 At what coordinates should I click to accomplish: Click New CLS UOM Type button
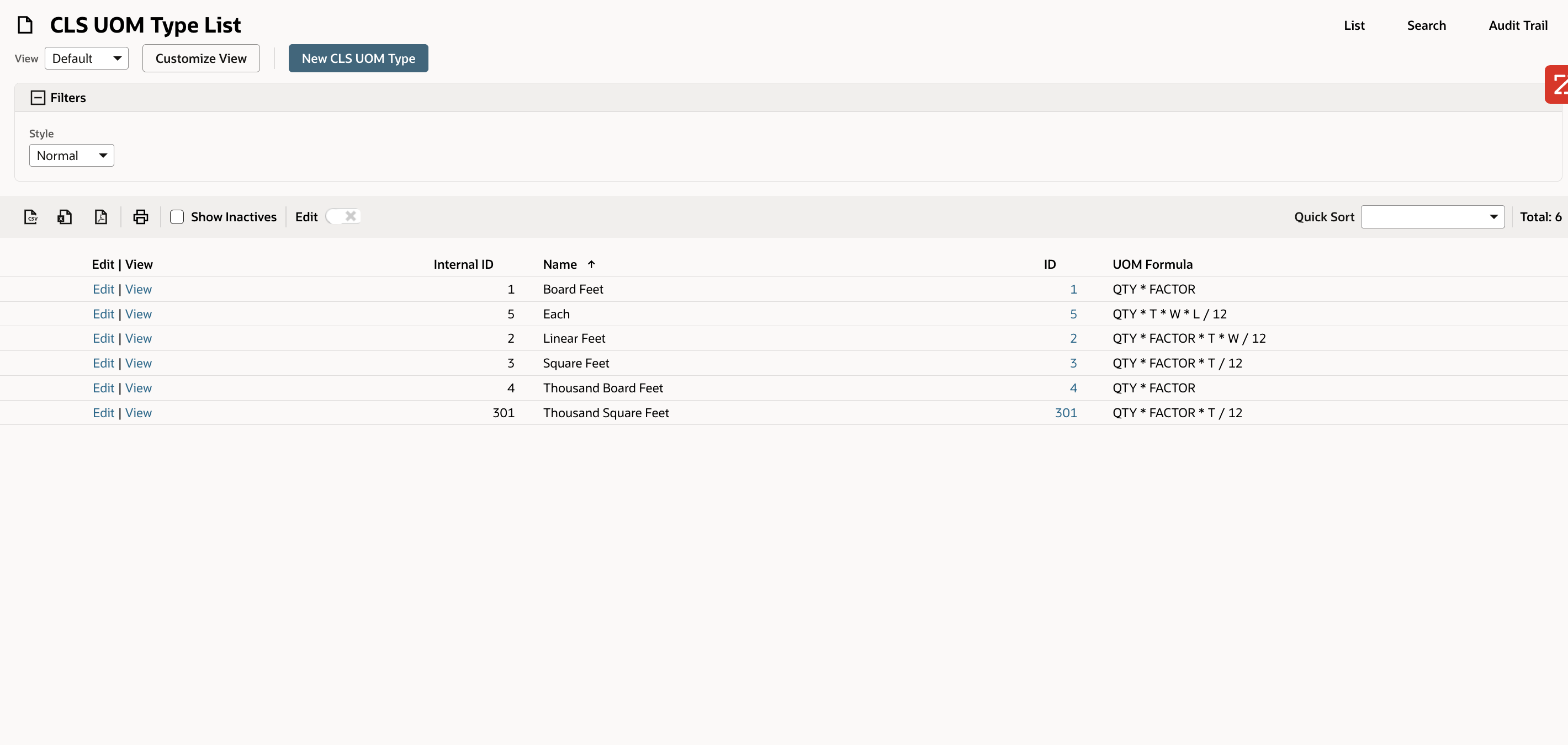tap(358, 58)
